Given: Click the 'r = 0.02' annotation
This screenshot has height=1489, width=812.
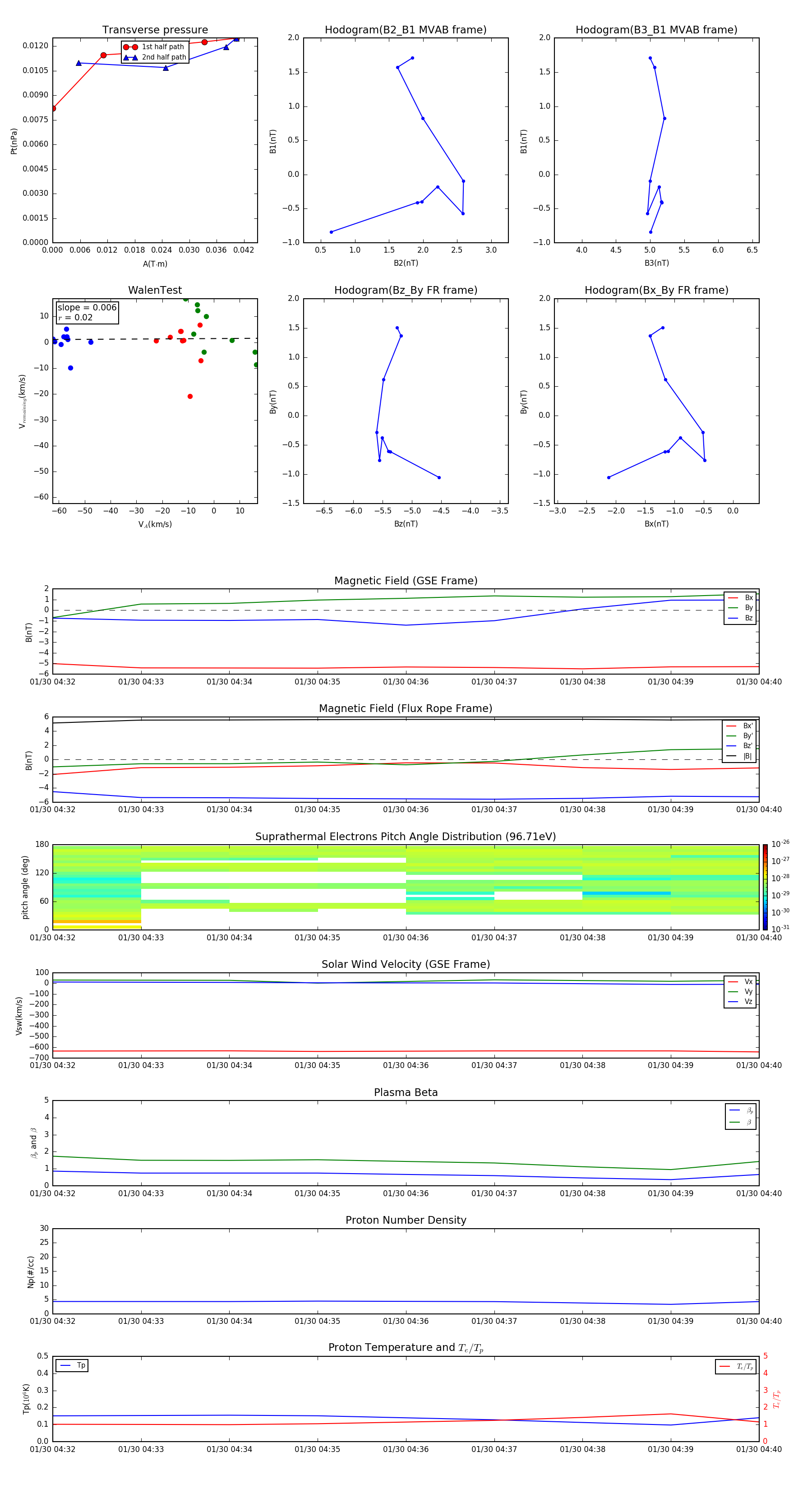Looking at the screenshot, I should pos(75,317).
